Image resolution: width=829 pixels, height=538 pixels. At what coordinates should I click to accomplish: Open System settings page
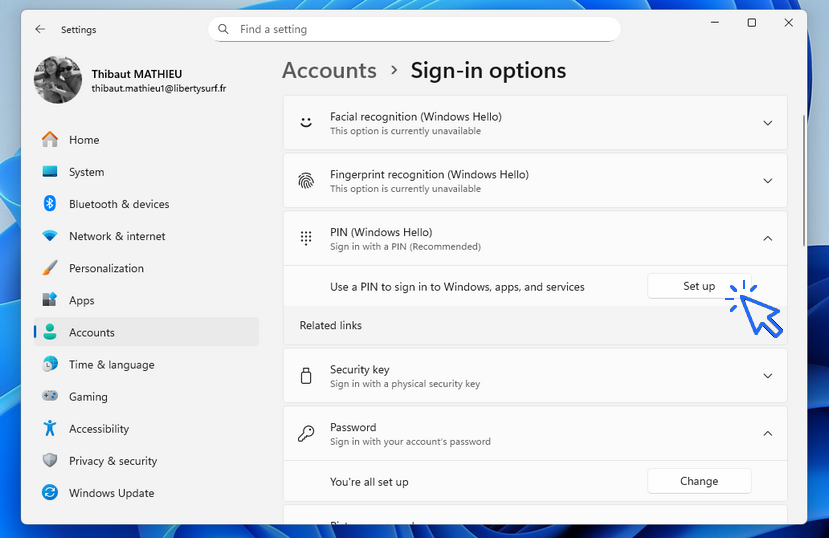click(x=146, y=172)
